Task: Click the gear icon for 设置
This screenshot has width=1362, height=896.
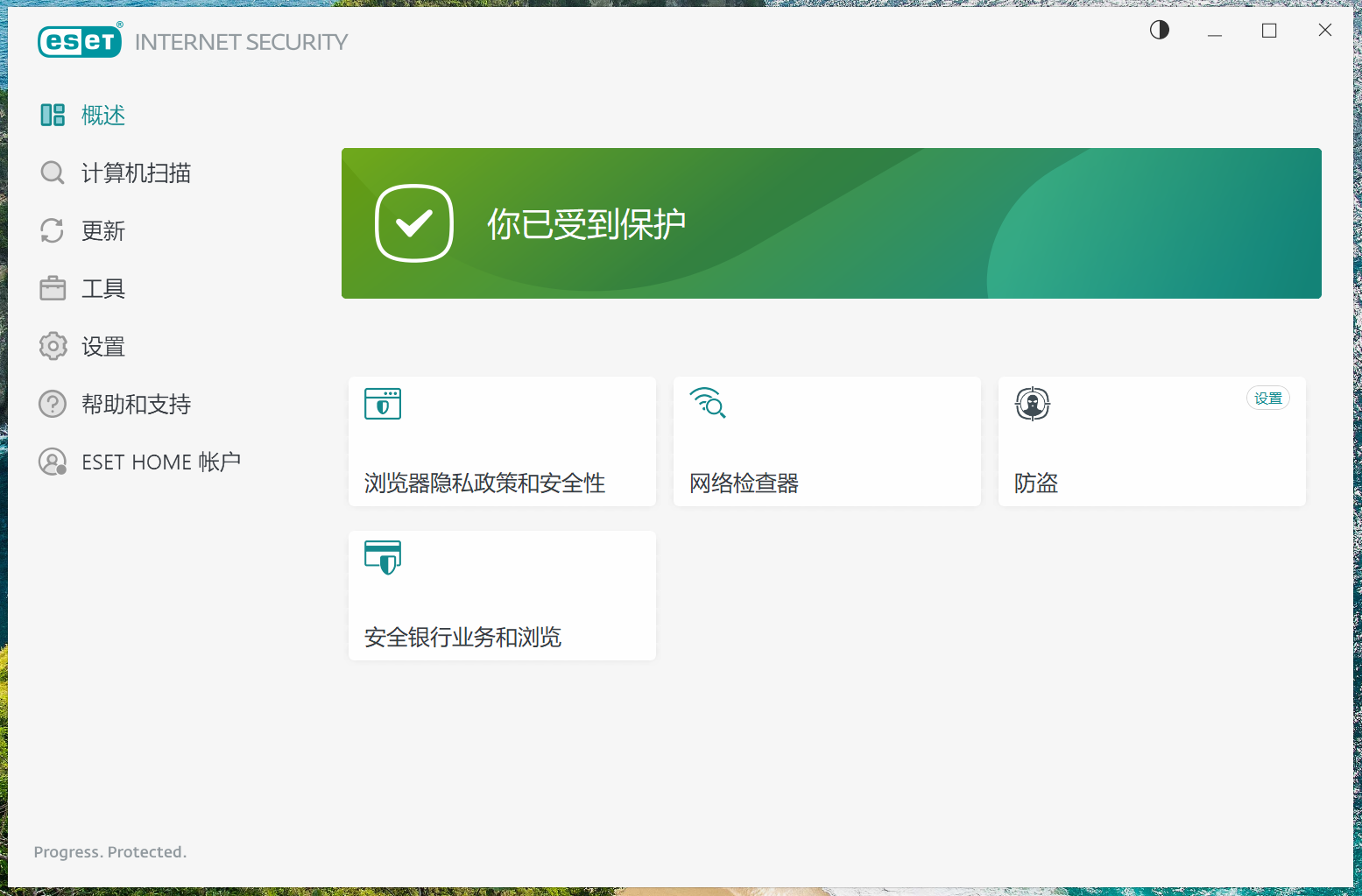Action: pyautogui.click(x=53, y=346)
